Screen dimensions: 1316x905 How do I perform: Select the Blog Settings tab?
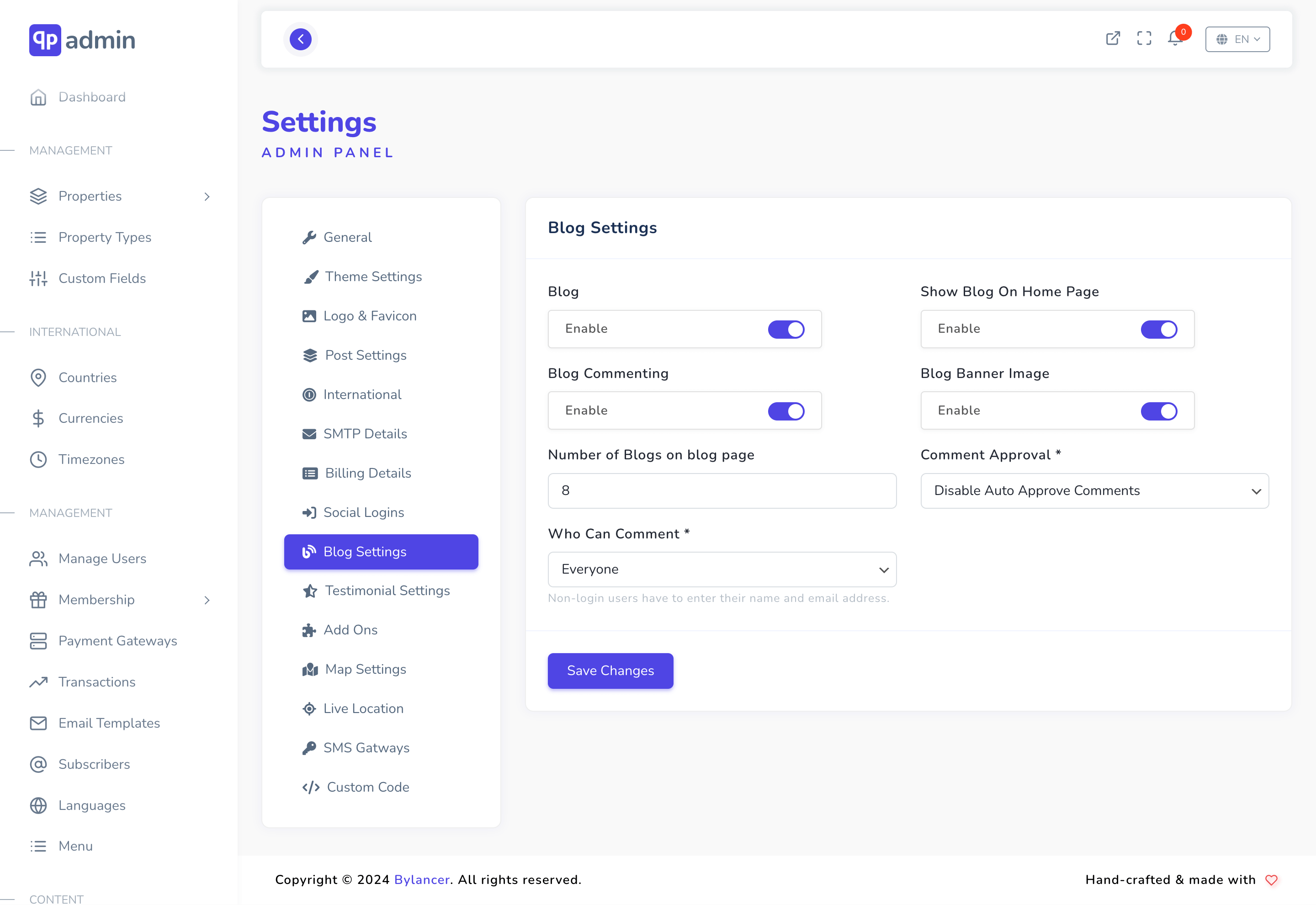pyautogui.click(x=381, y=552)
